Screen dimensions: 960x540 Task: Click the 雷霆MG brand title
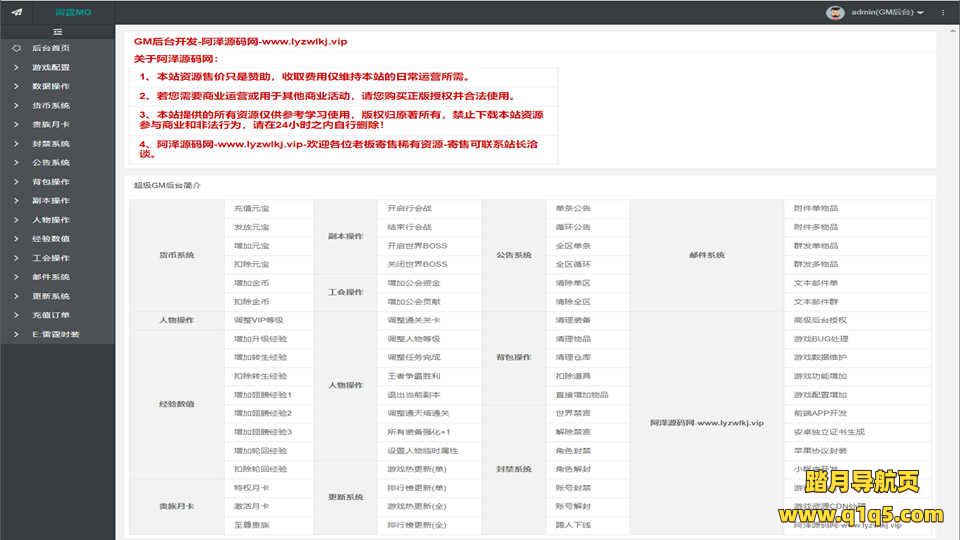tap(73, 12)
